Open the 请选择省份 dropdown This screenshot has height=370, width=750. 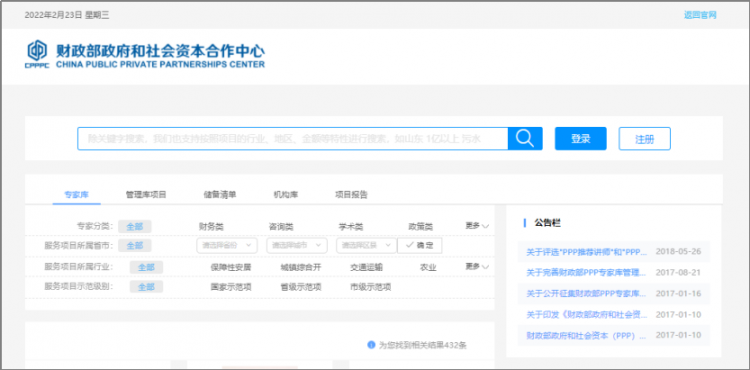coord(227,246)
